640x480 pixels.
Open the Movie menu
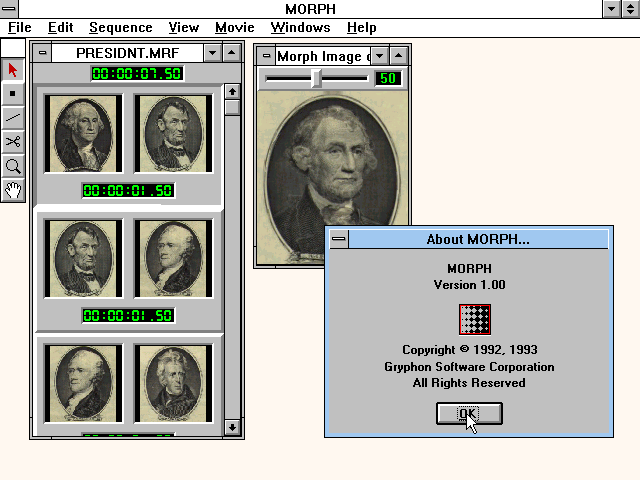235,27
